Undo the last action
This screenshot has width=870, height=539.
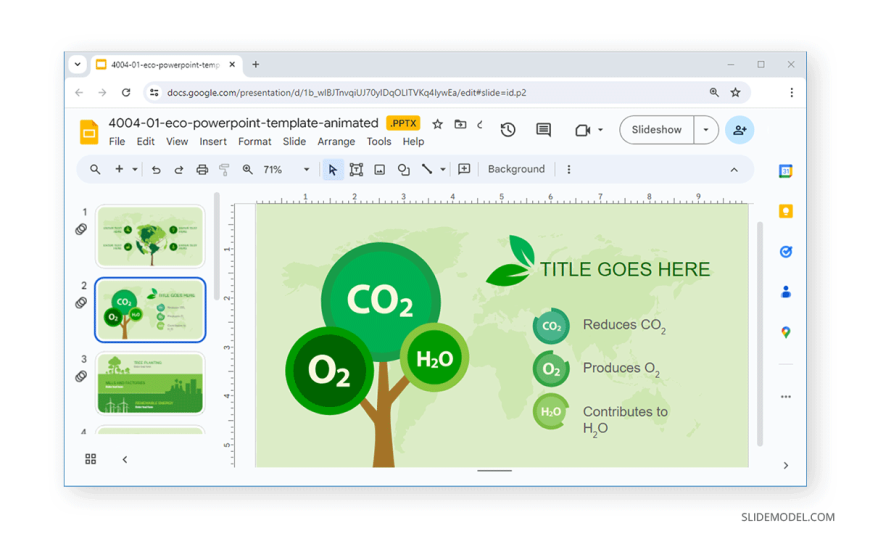click(x=156, y=170)
